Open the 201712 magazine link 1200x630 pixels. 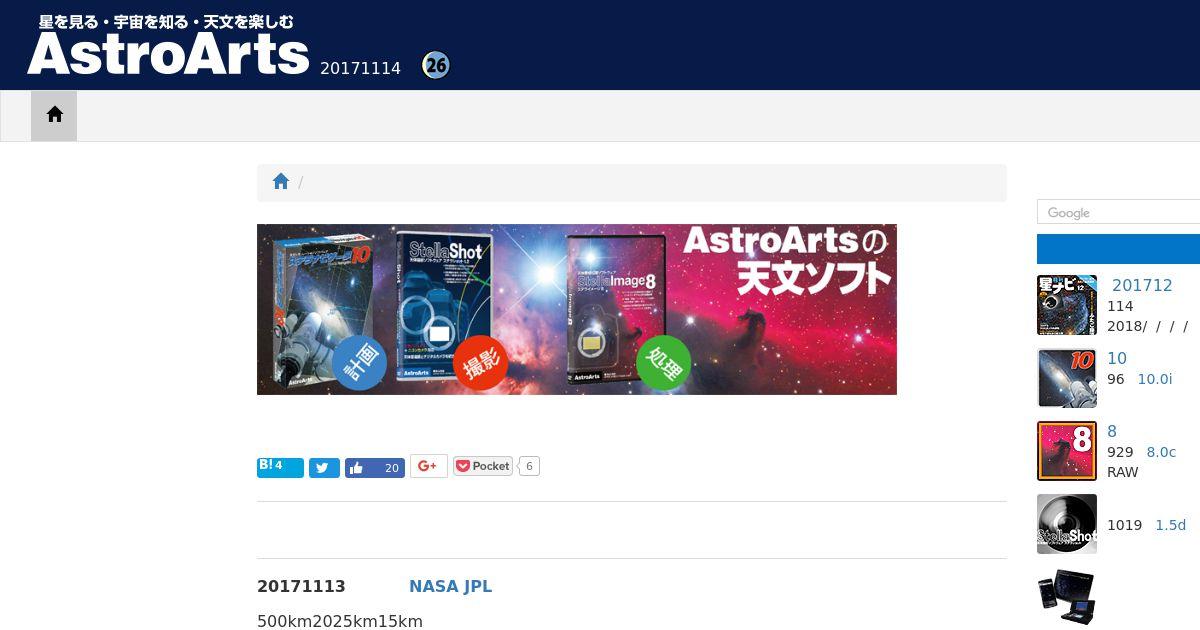1142,285
